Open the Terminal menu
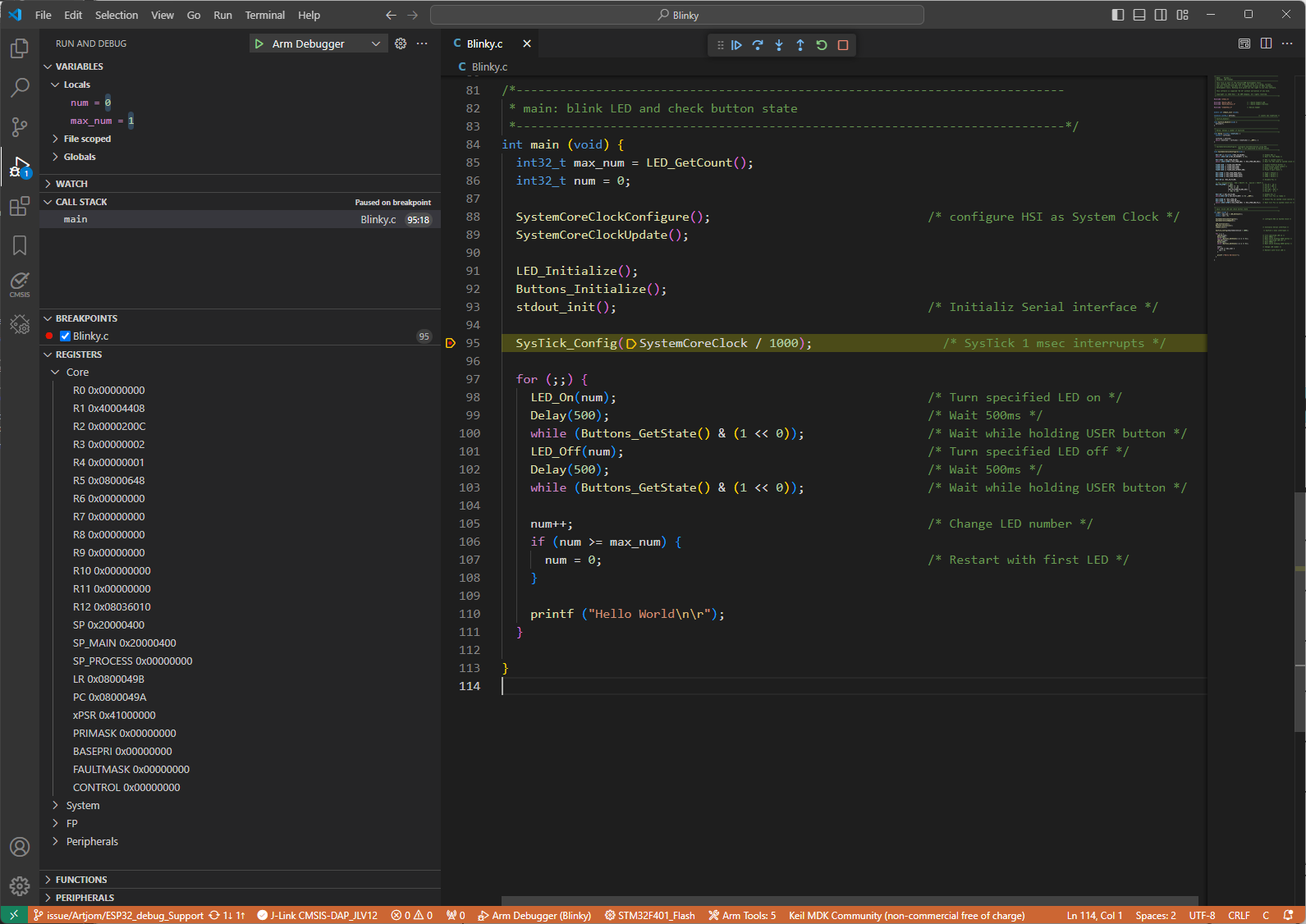1306x924 pixels. [x=264, y=15]
